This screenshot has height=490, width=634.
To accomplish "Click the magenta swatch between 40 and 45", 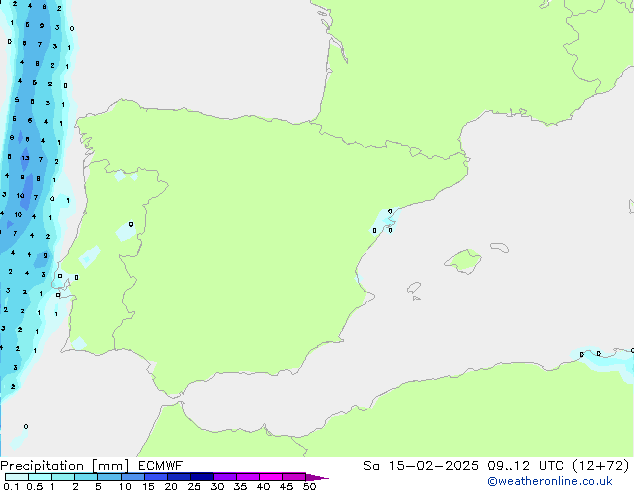I will 271,477.
